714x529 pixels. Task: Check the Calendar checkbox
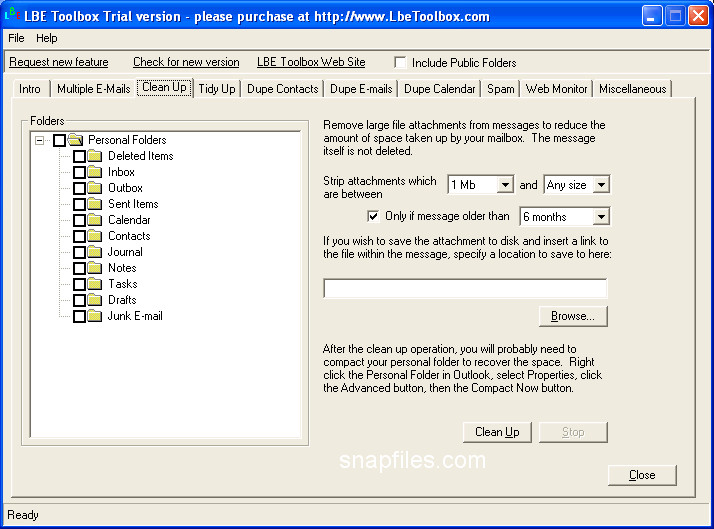tap(79, 220)
